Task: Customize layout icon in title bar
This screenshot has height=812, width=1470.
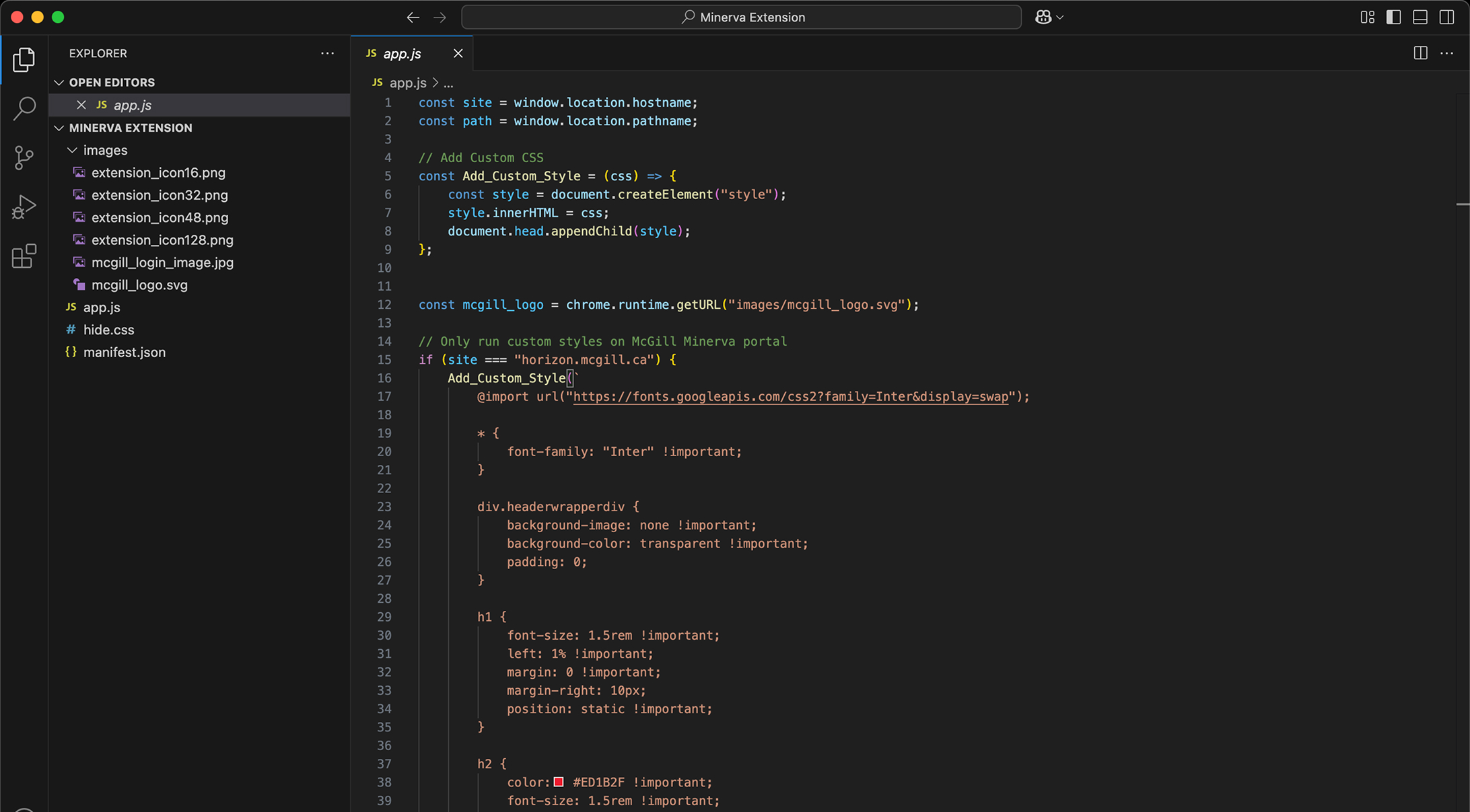Action: (x=1368, y=17)
